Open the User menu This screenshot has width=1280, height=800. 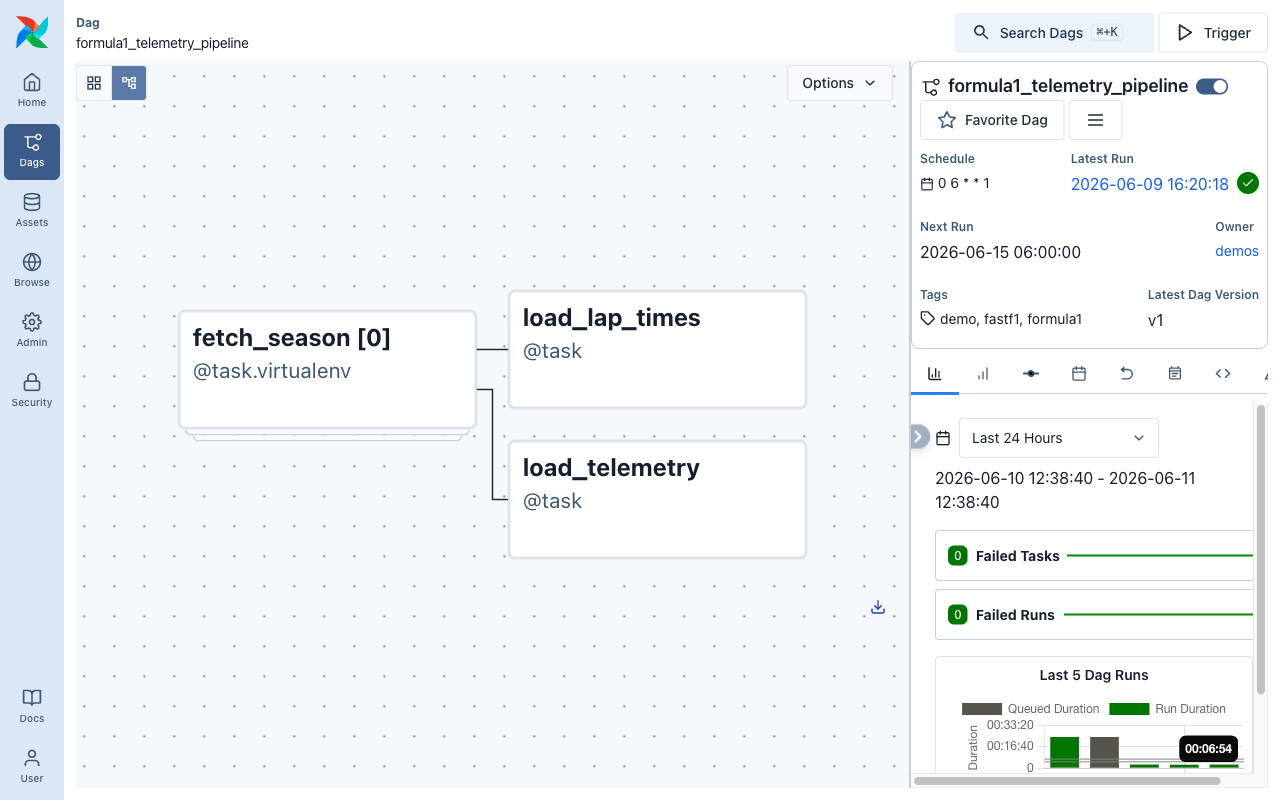tap(32, 767)
